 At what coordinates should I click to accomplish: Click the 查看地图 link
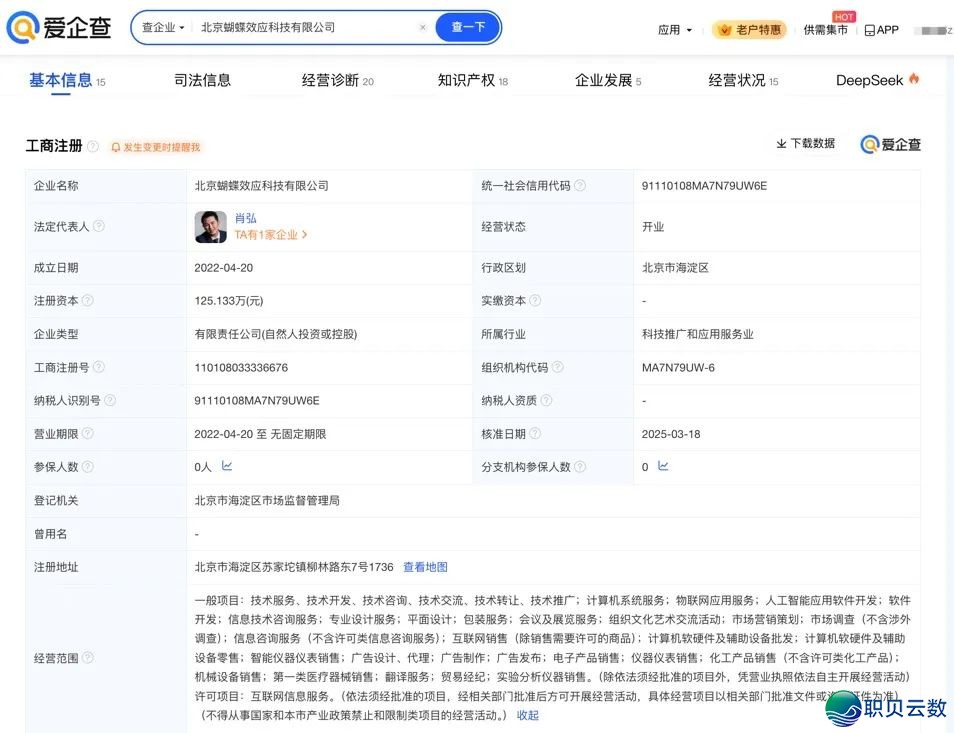(x=425, y=567)
